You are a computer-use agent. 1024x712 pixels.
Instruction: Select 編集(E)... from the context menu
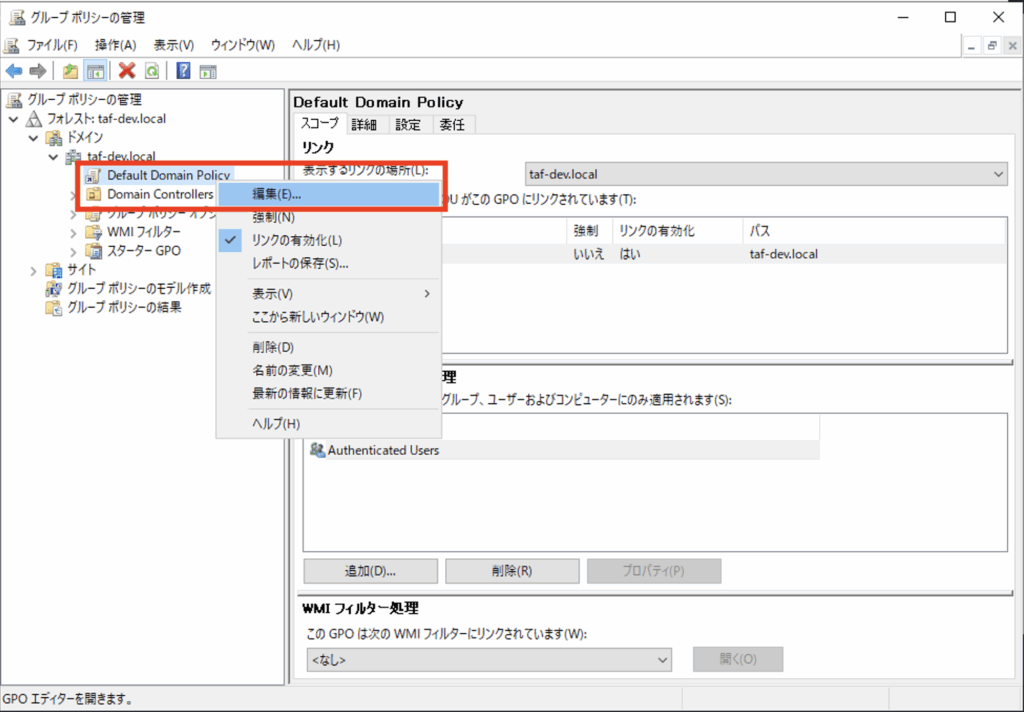point(276,195)
